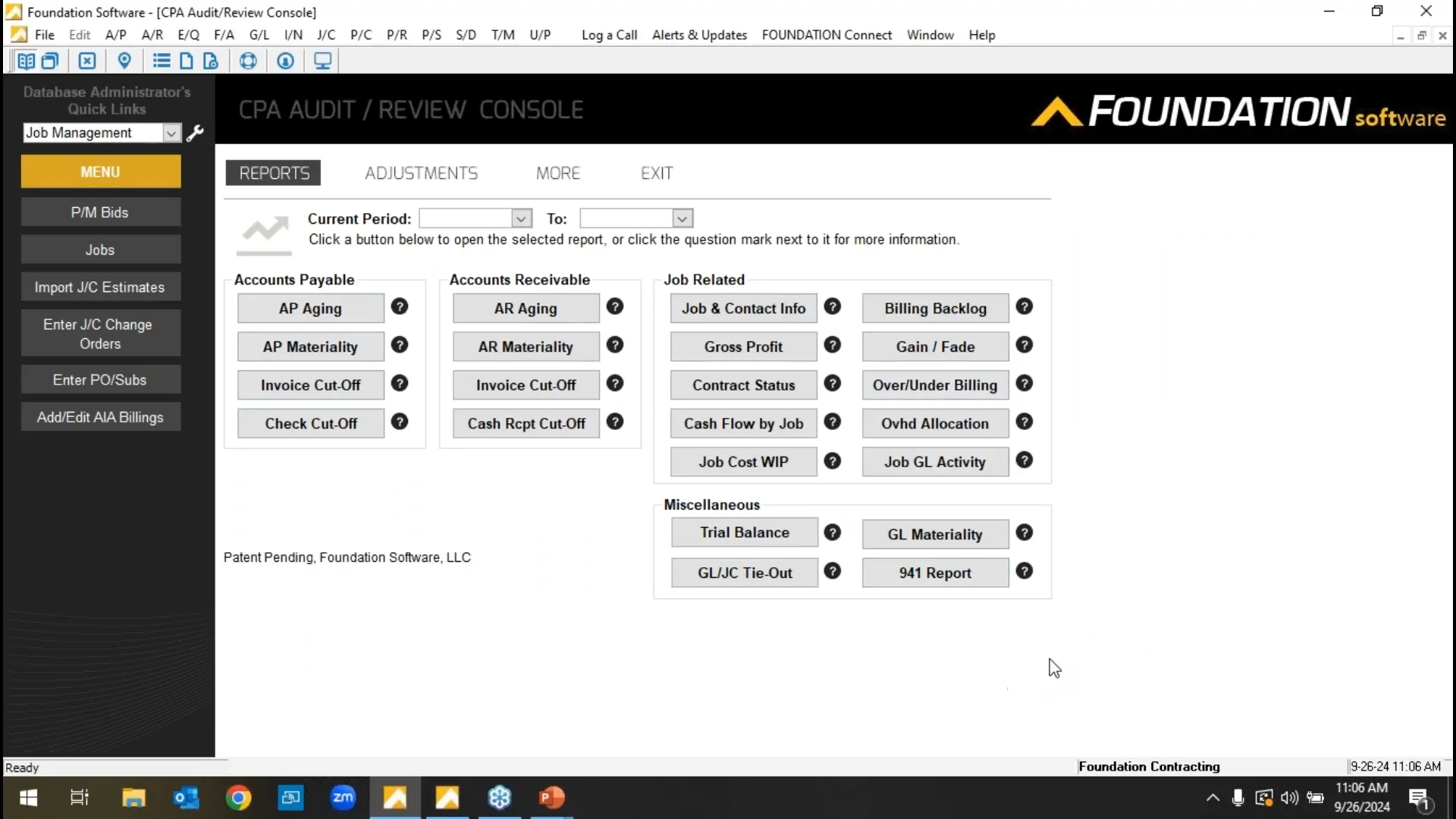
Task: Open the list view toolbar icon
Action: (x=161, y=61)
